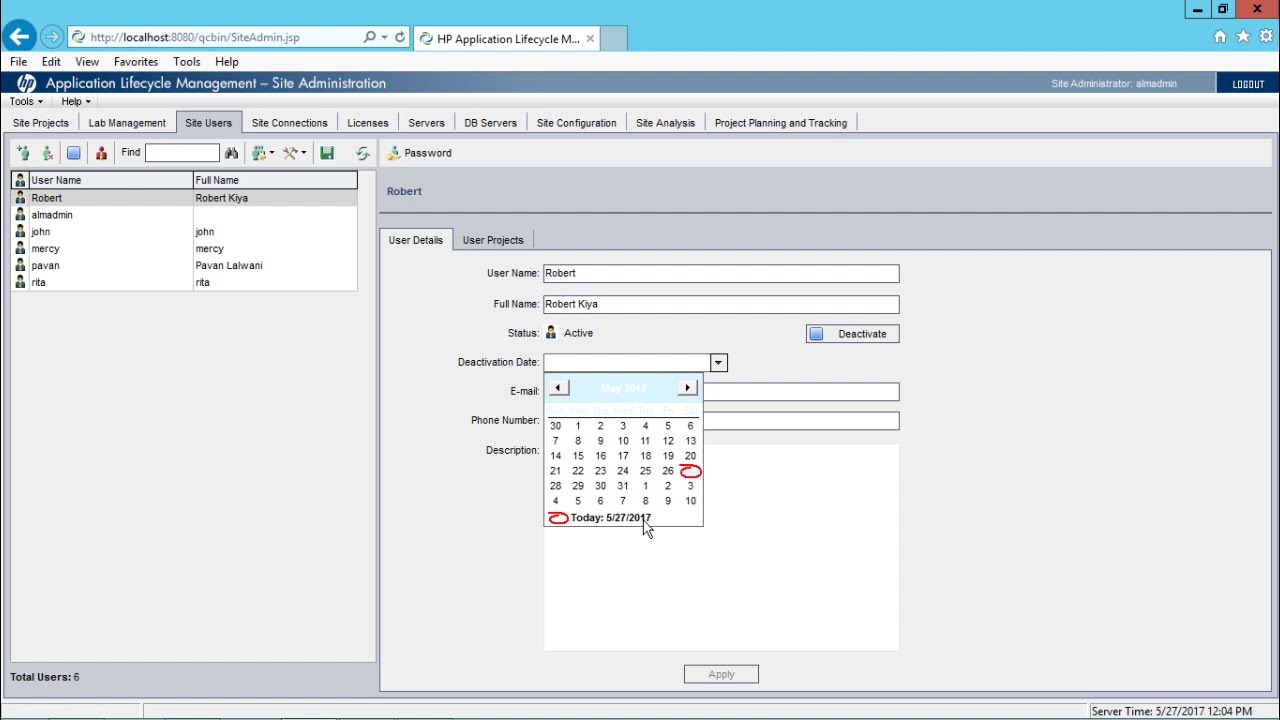Select user rita in the list
Viewport: 1280px width, 720px height.
tap(184, 283)
